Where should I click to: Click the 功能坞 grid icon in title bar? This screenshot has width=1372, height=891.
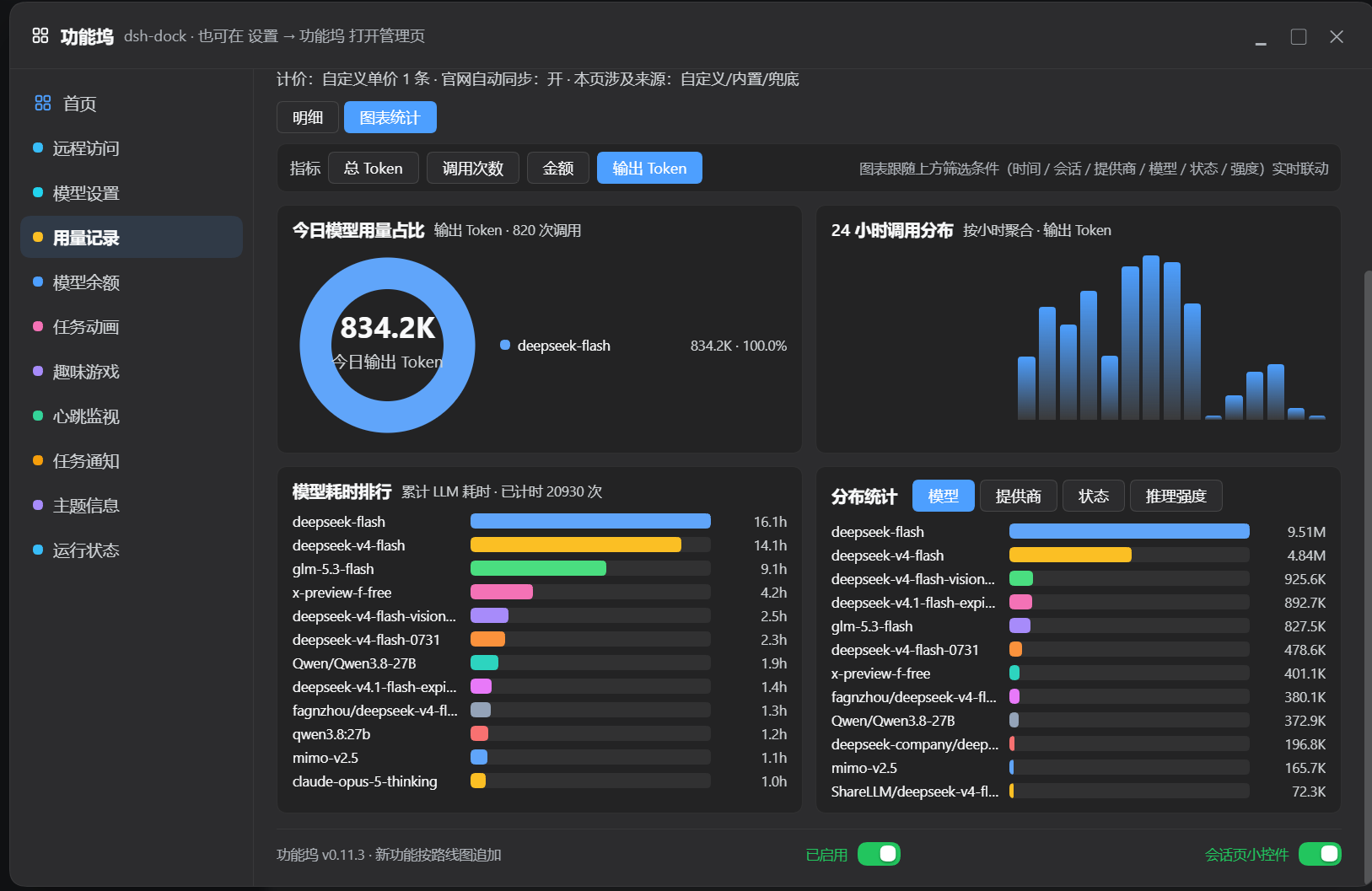point(40,35)
